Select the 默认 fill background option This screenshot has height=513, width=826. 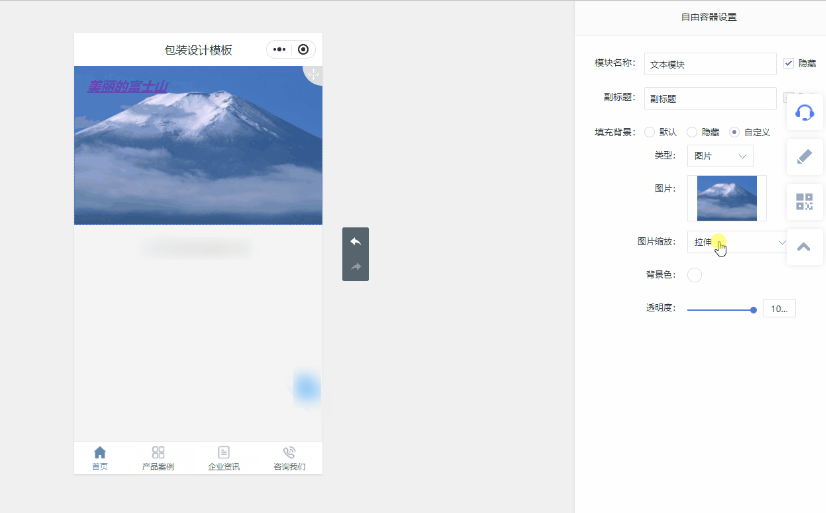[649, 132]
